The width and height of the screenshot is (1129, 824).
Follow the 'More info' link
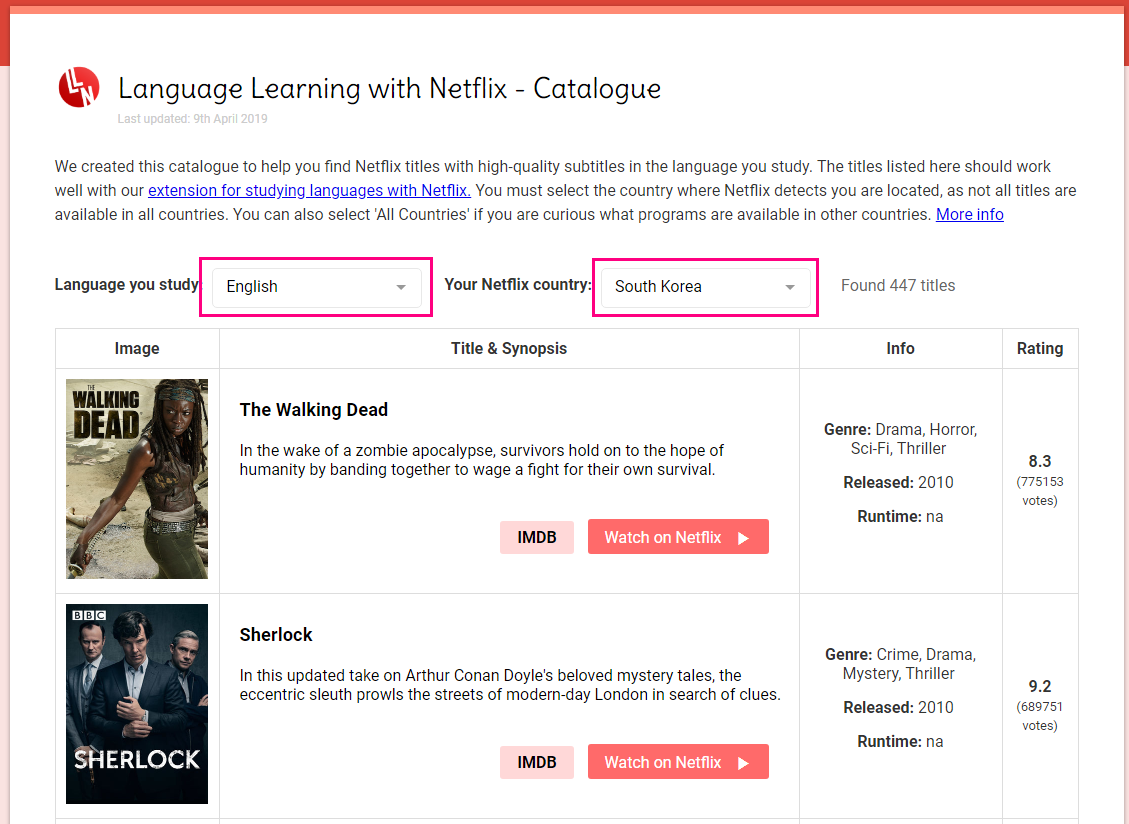[x=969, y=215]
